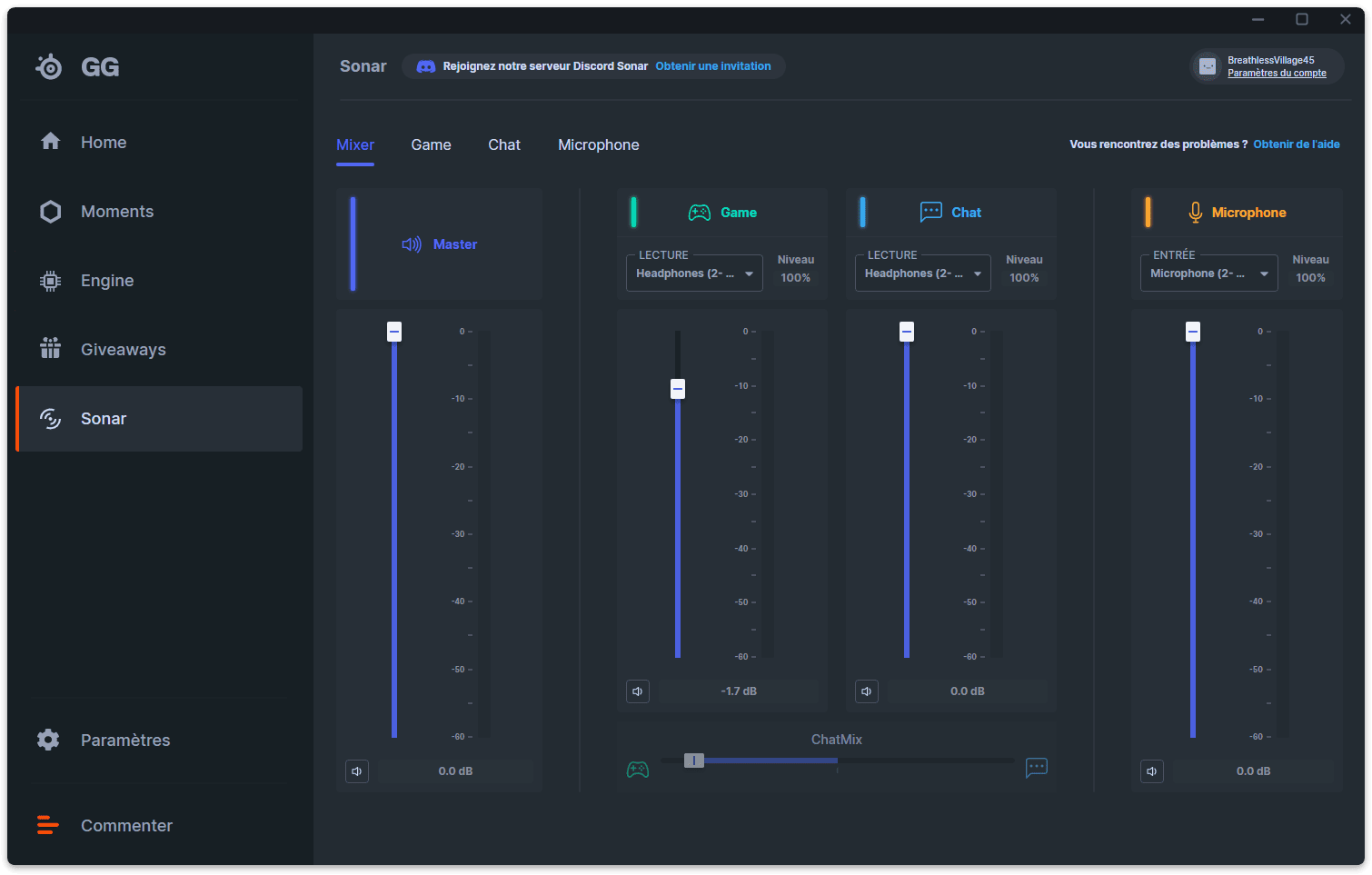Click Obtenir de l'aide link

tap(1297, 144)
